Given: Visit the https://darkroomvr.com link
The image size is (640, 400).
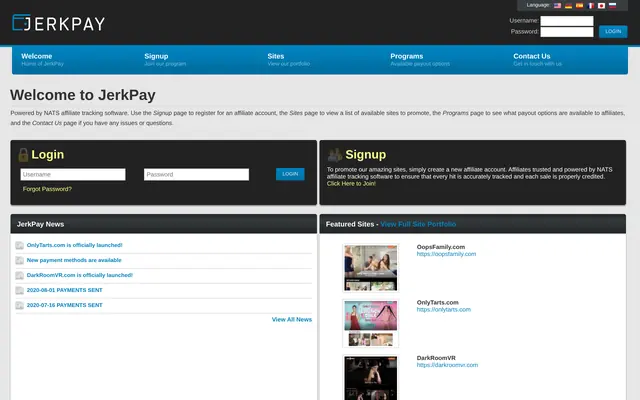Looking at the screenshot, I should click(x=447, y=365).
